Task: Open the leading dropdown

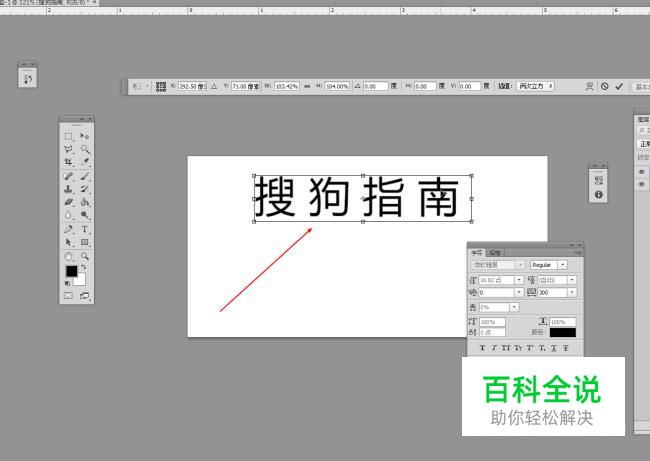Action: pos(572,280)
